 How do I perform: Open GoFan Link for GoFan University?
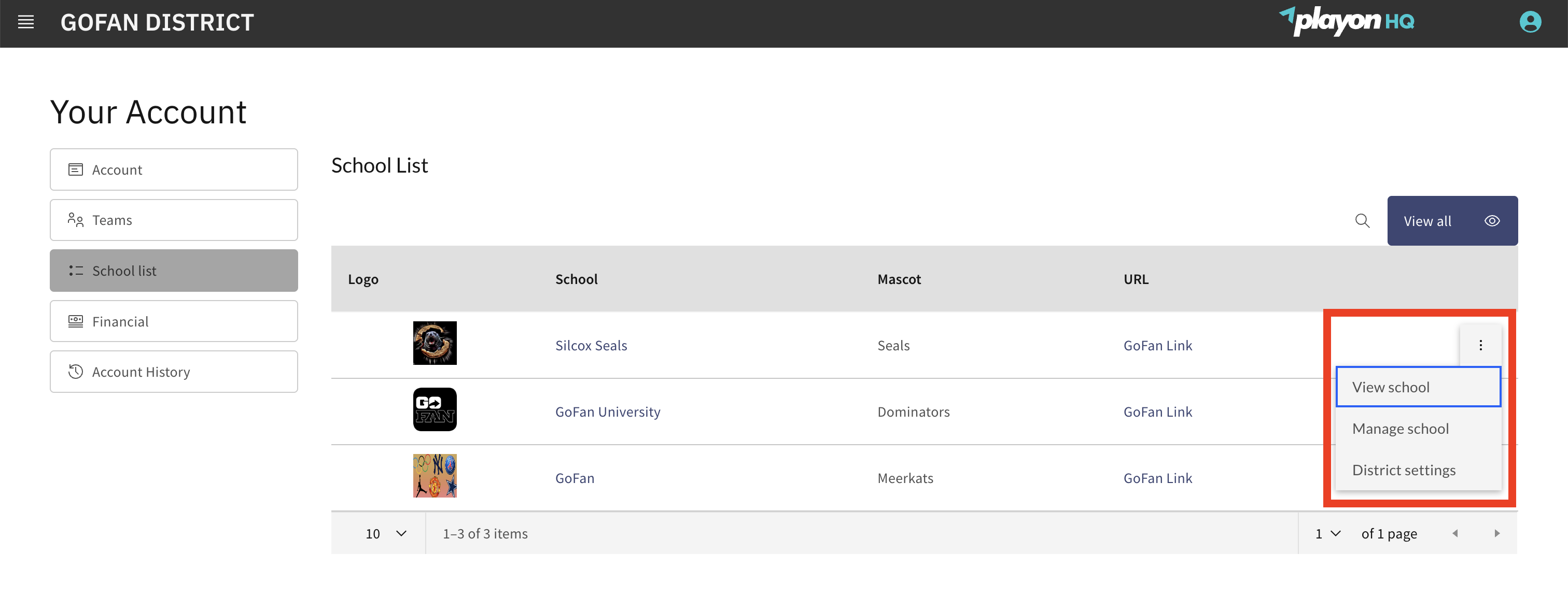pyautogui.click(x=1158, y=411)
